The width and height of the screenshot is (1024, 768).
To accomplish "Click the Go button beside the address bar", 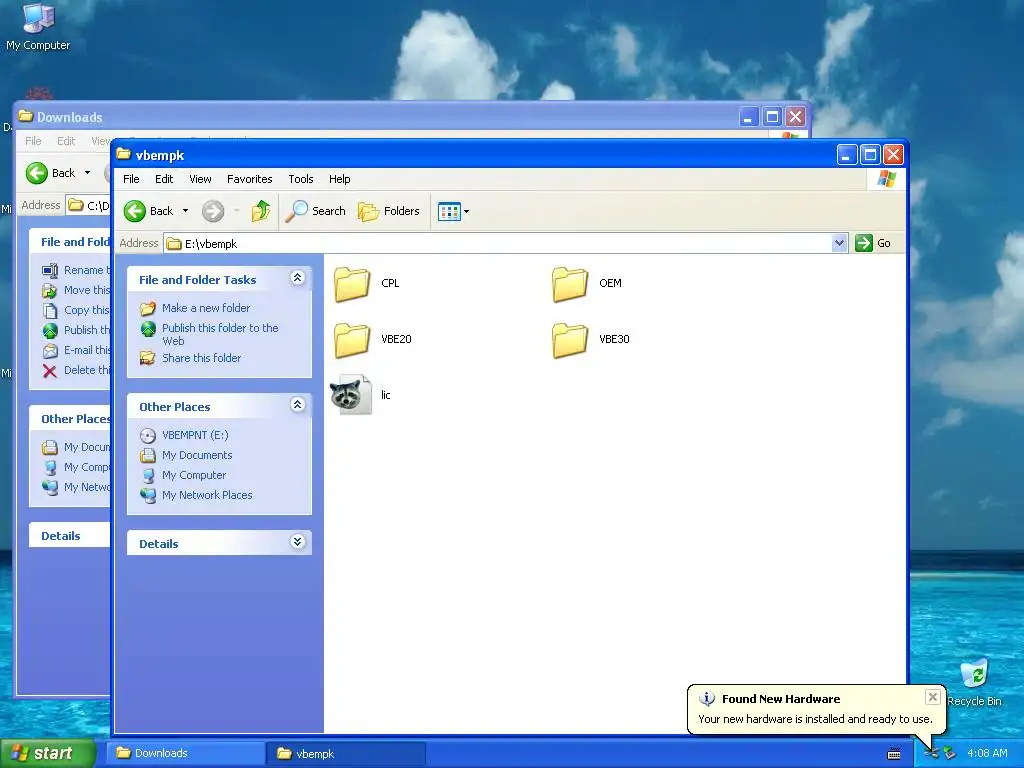I will [873, 243].
